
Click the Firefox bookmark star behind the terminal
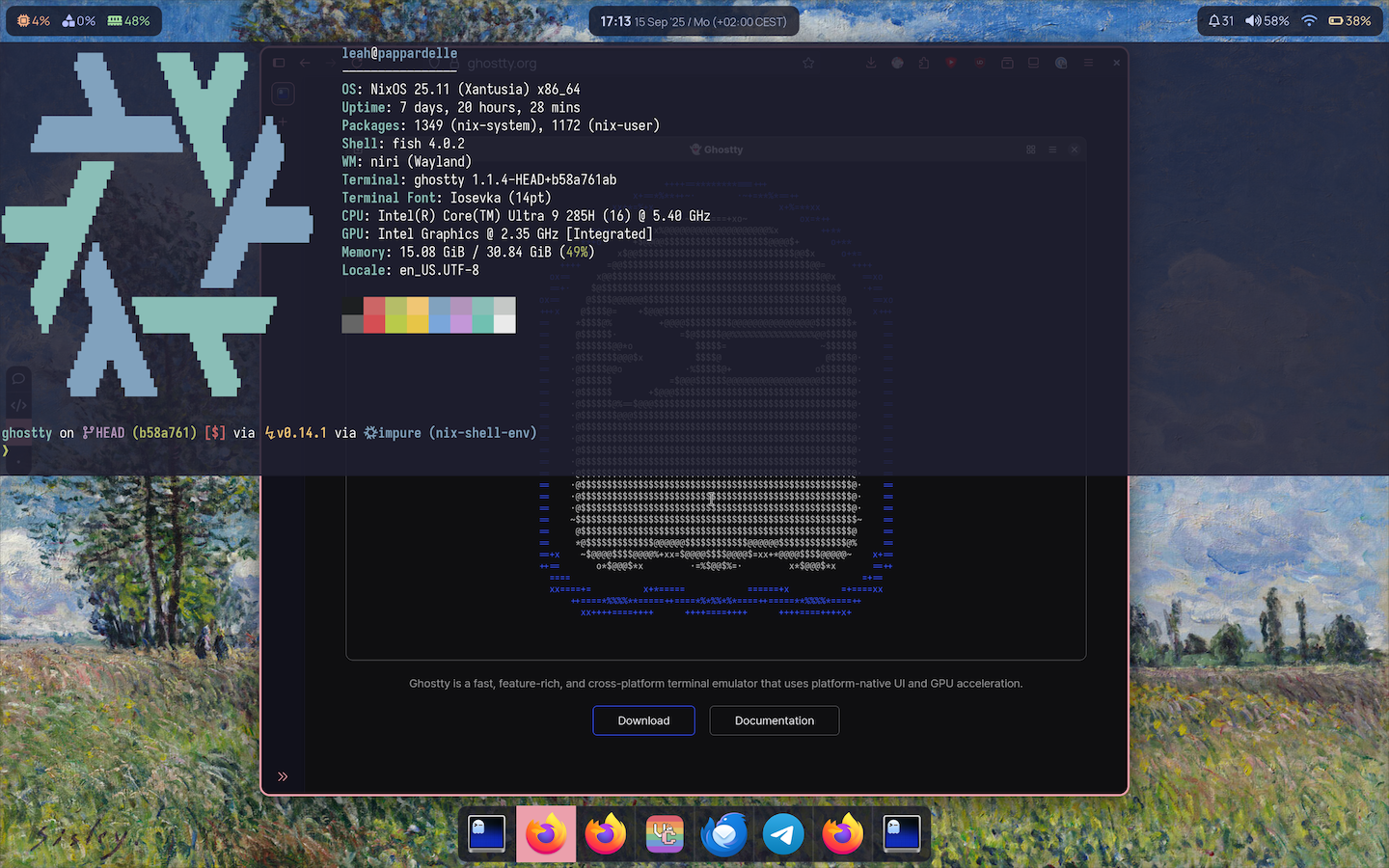click(808, 63)
